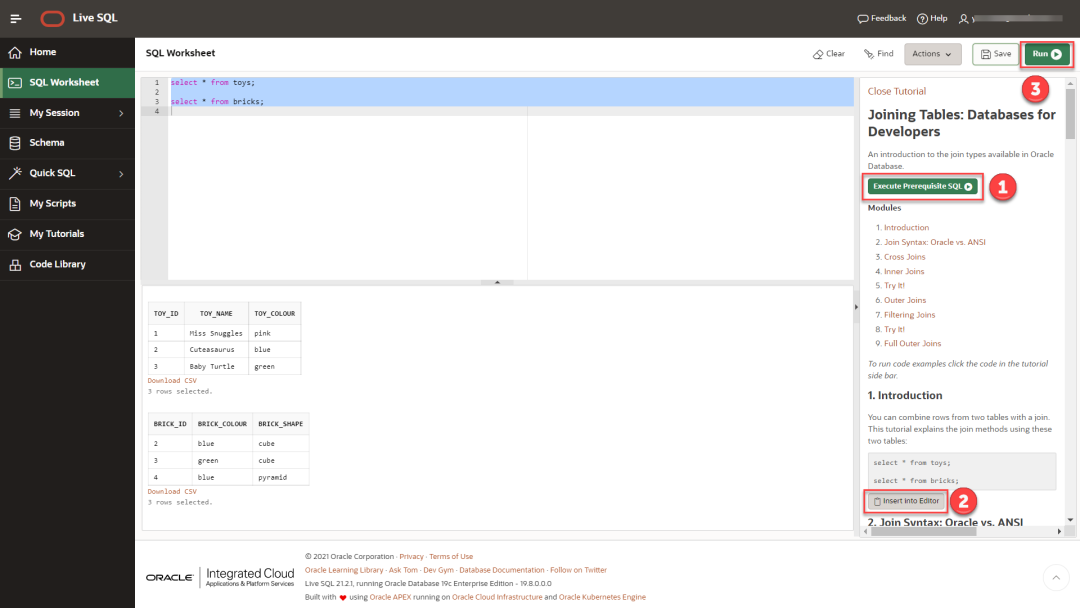Open Join Syntax: Oracle vs. ANSI module
Image resolution: width=1080 pixels, height=608 pixels.
935,242
